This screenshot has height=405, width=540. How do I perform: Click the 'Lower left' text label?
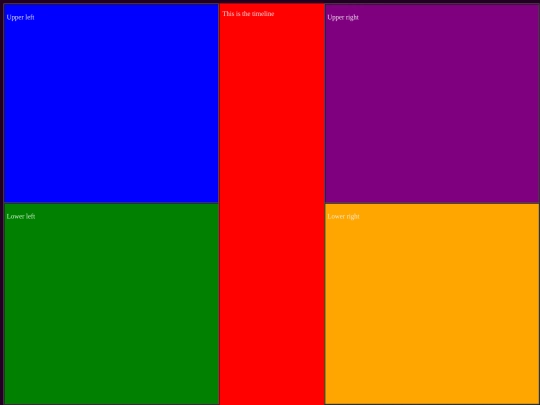coord(21,216)
